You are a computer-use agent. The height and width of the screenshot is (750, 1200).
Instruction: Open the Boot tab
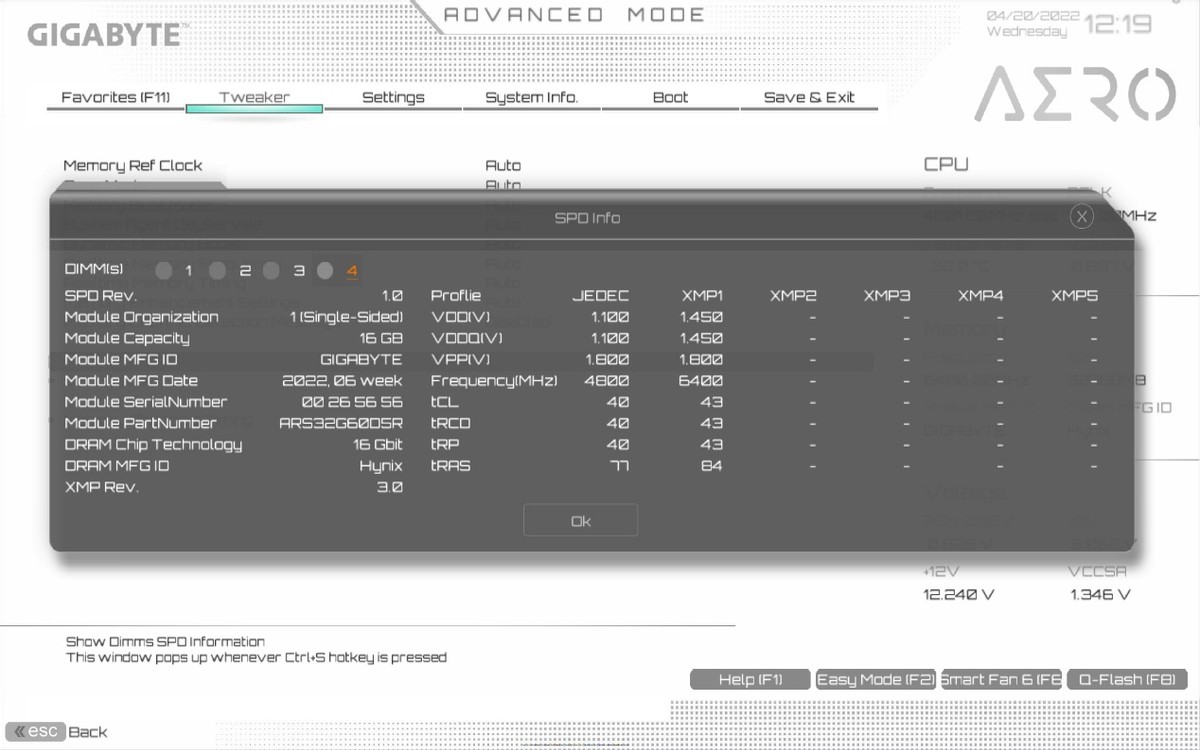(x=670, y=97)
